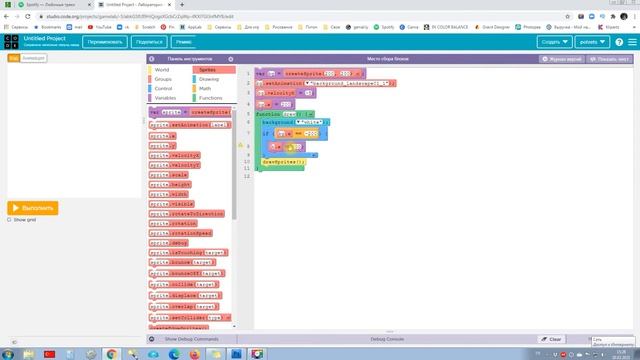The width and height of the screenshot is (640, 360).
Task: Click the arrow to add else to if block
Action: click(x=314, y=155)
